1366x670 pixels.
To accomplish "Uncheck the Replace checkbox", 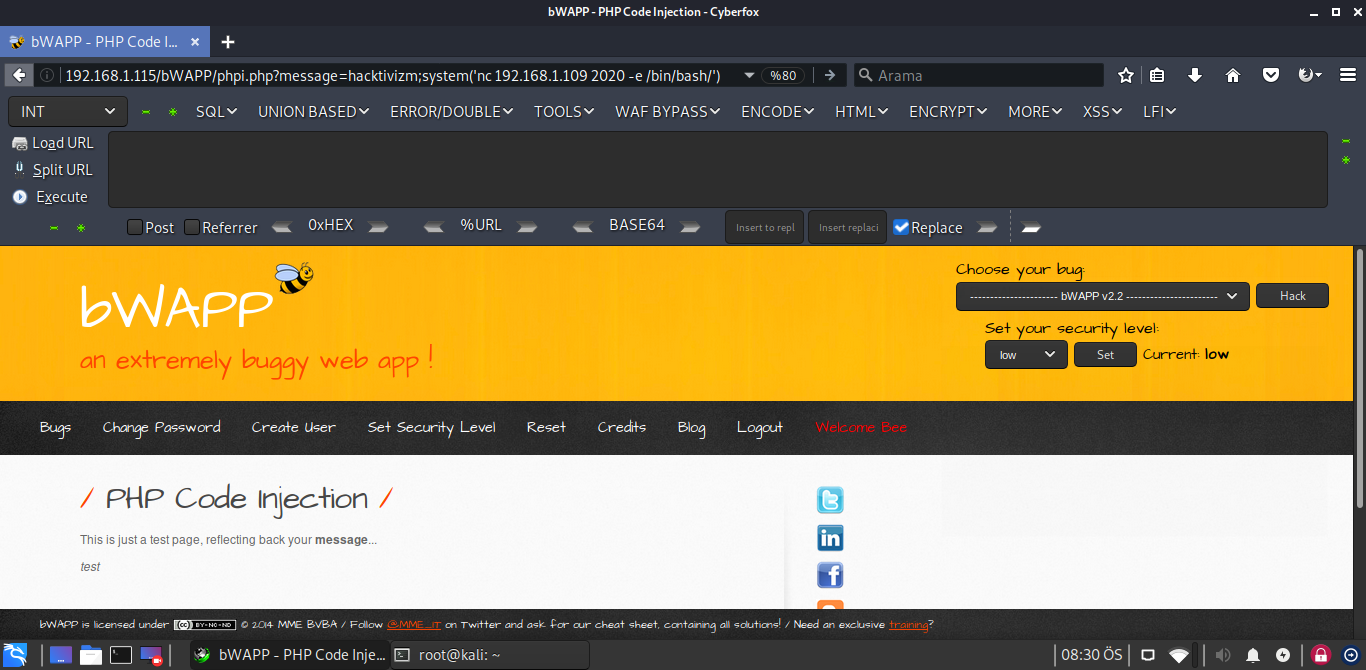I will [x=901, y=227].
